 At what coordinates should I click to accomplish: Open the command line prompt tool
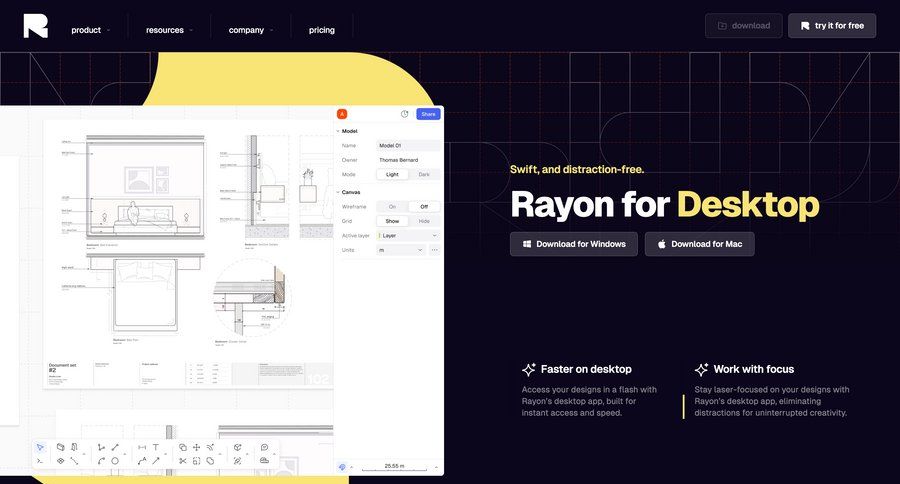(40, 461)
